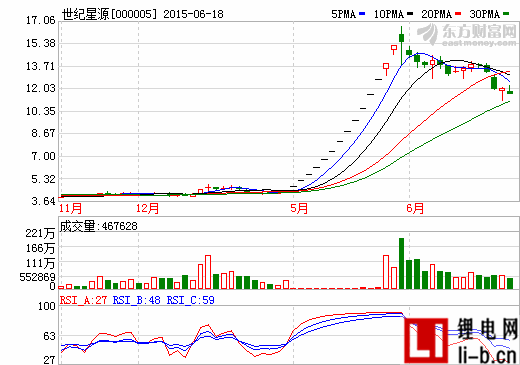Click the 30PMA legend label

tap(485, 14)
